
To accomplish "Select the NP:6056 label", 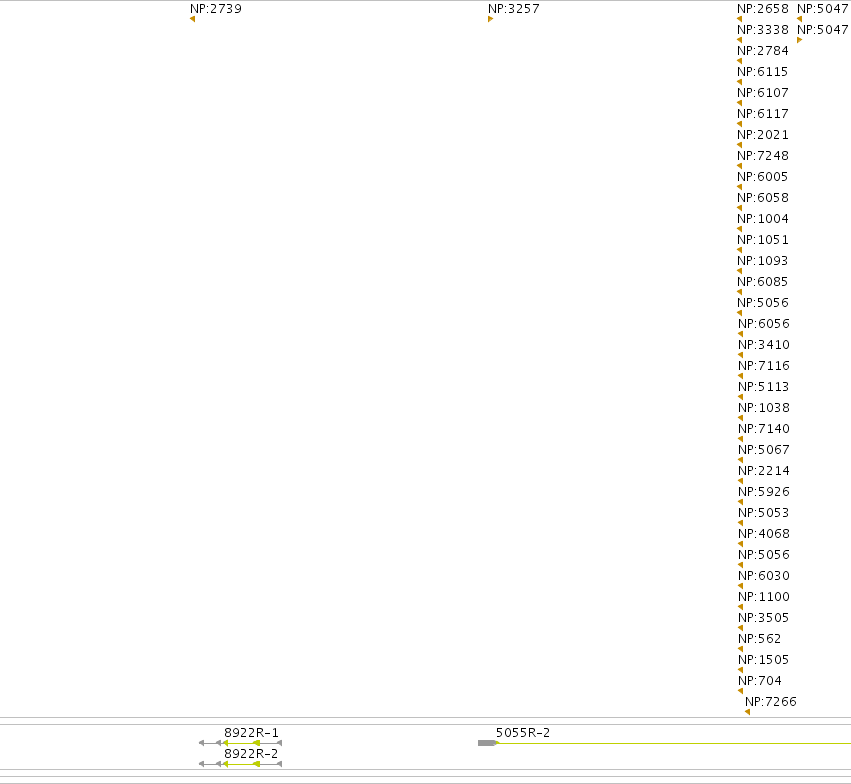I will tap(764, 324).
